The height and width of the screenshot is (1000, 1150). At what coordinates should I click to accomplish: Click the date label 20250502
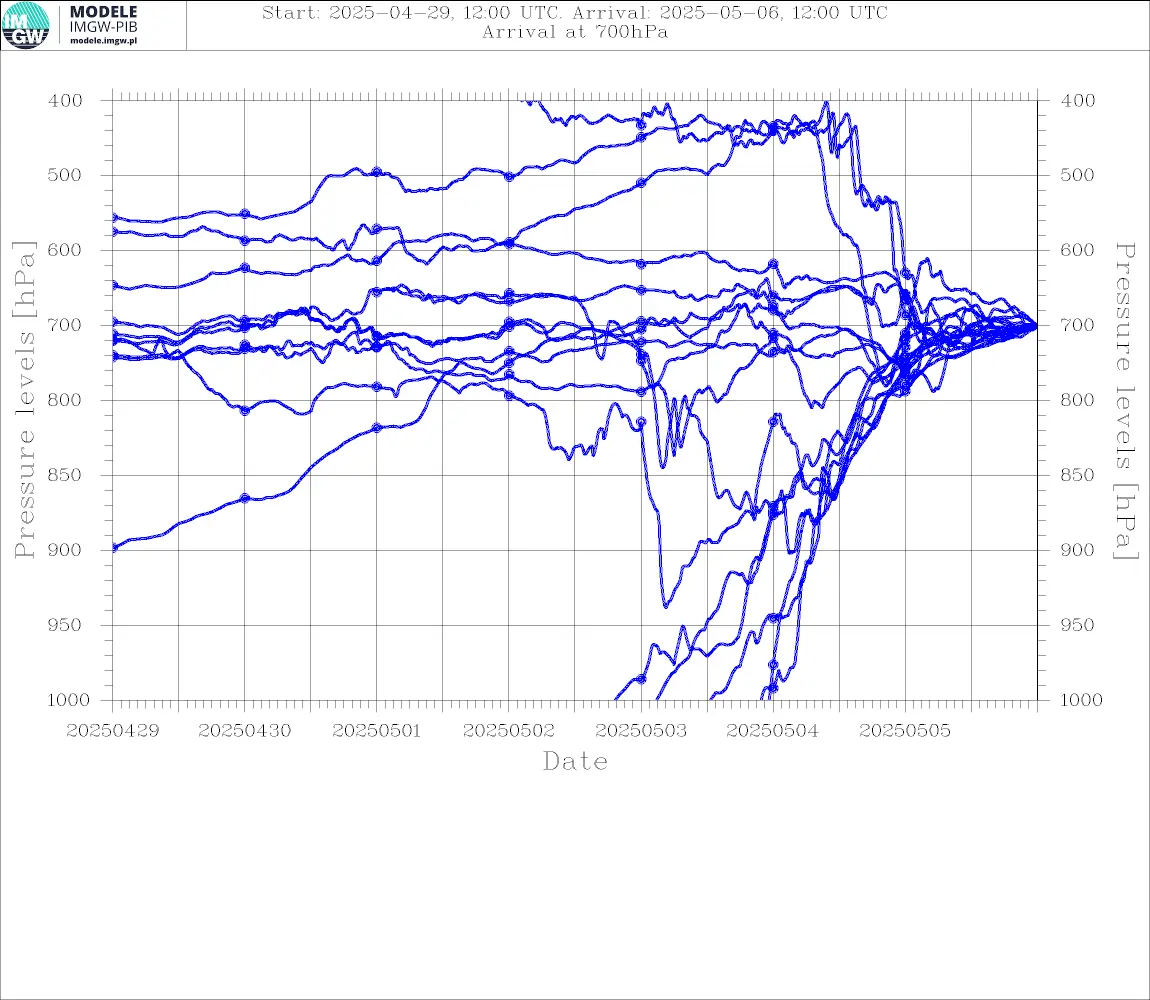[x=508, y=731]
